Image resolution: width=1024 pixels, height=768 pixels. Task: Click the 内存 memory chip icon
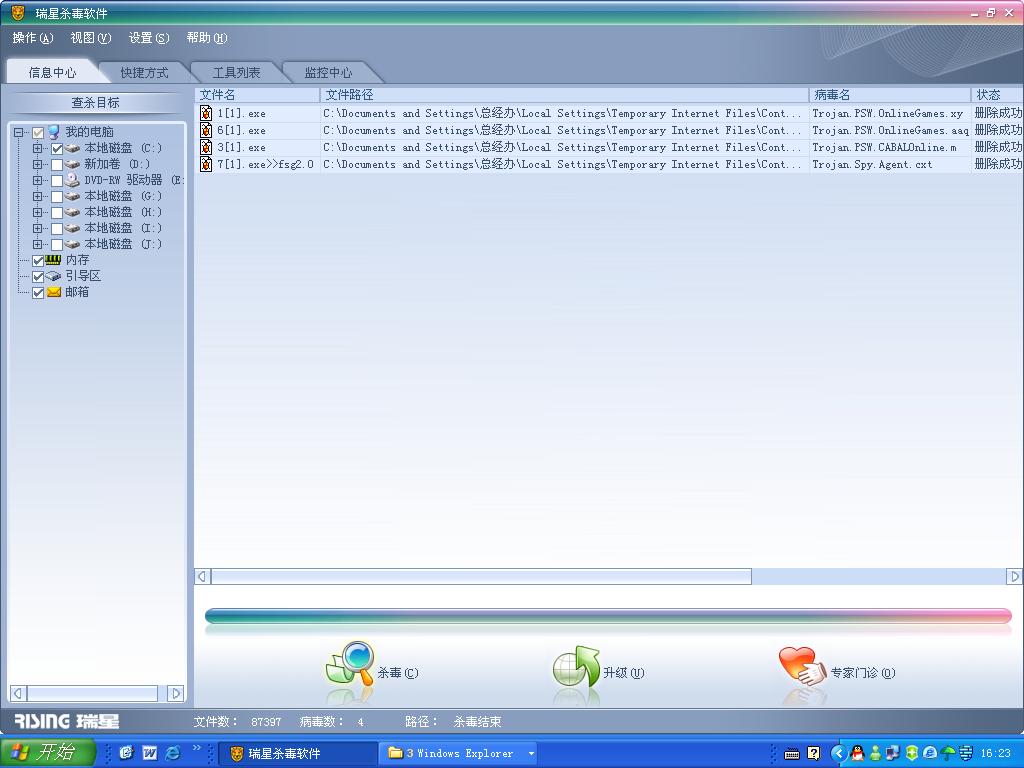pos(54,260)
